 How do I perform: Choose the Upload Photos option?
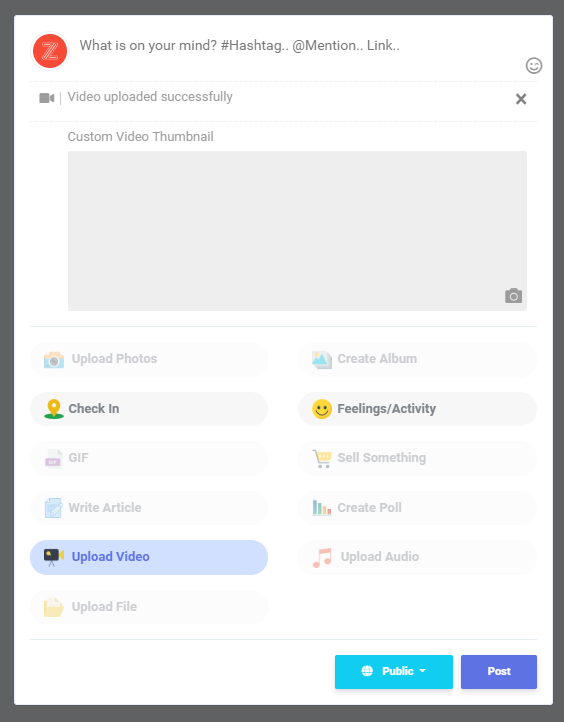pyautogui.click(x=149, y=359)
